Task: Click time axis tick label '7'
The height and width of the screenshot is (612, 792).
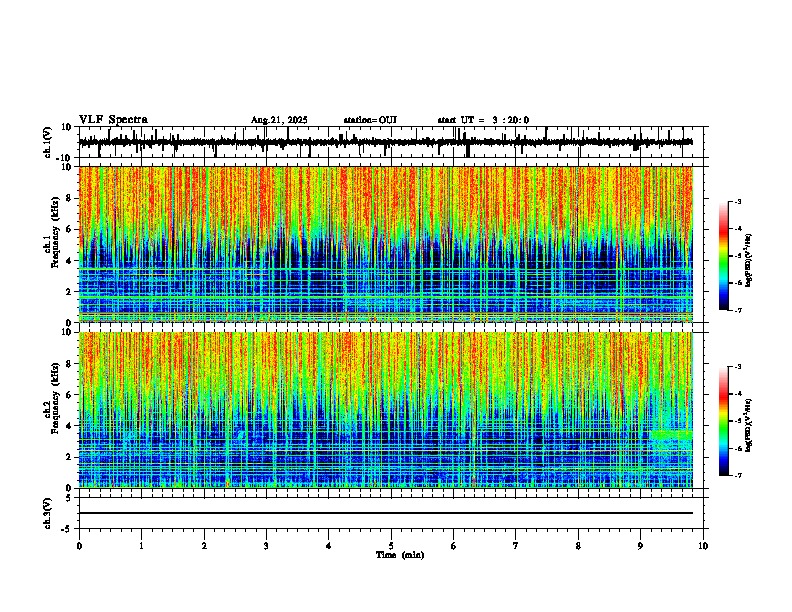Action: (x=516, y=546)
